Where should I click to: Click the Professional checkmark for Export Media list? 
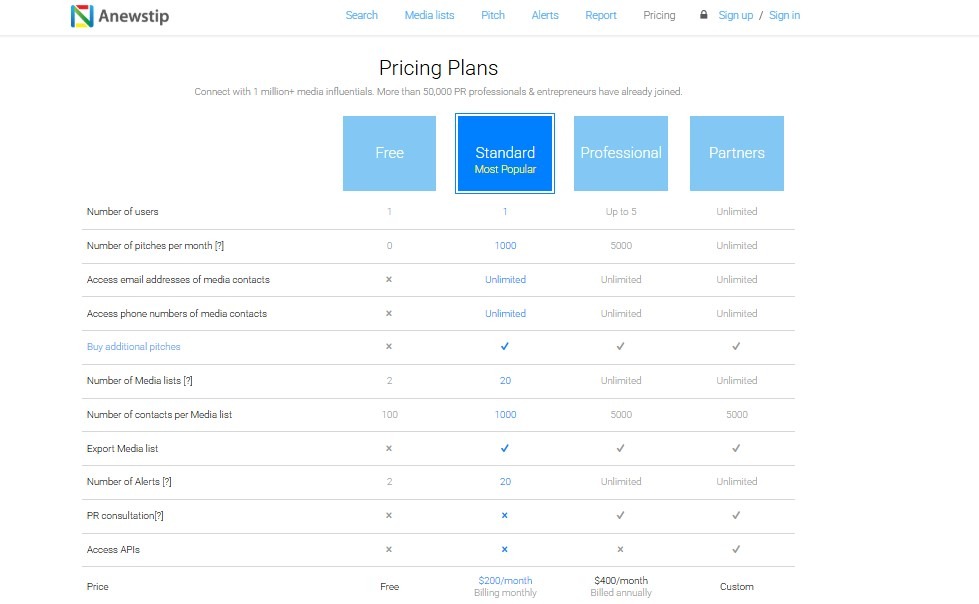click(x=620, y=448)
